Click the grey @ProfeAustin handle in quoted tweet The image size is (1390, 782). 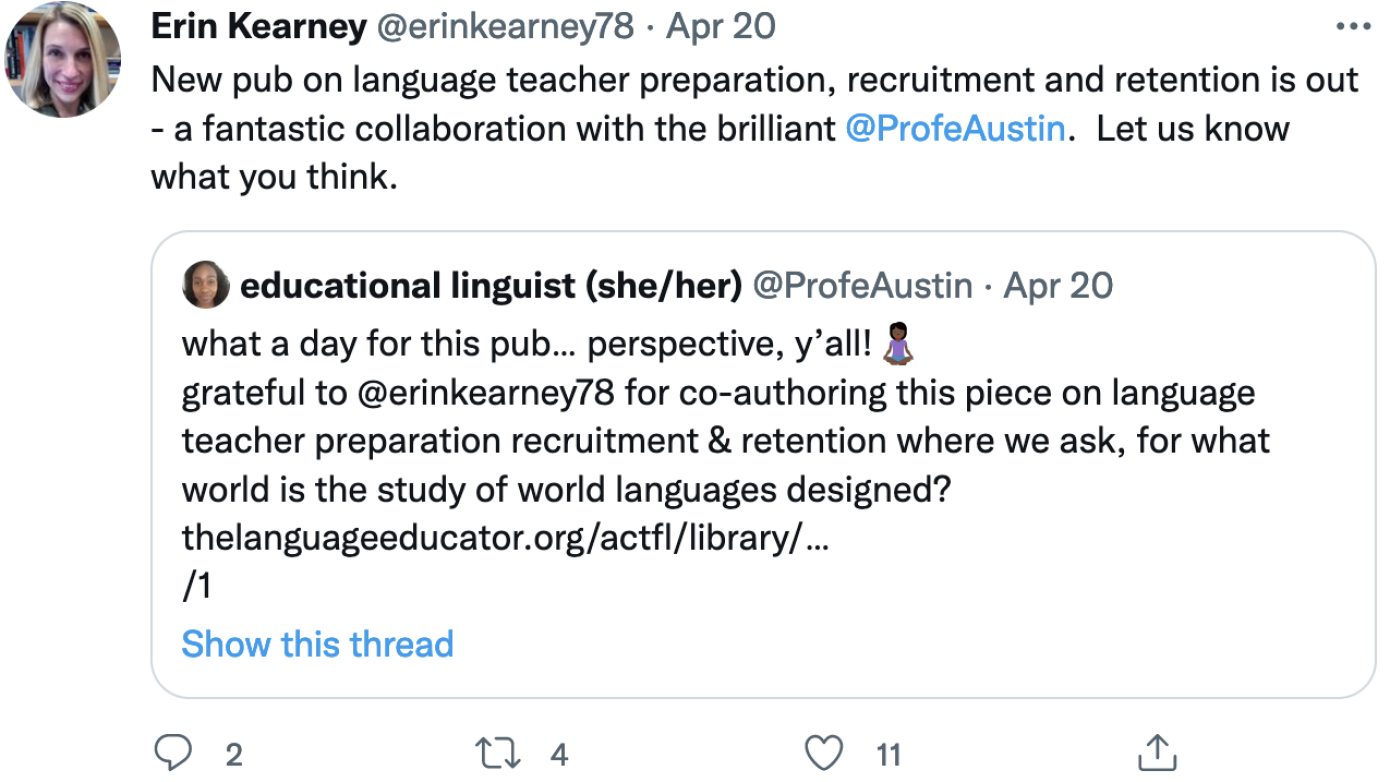[861, 287]
